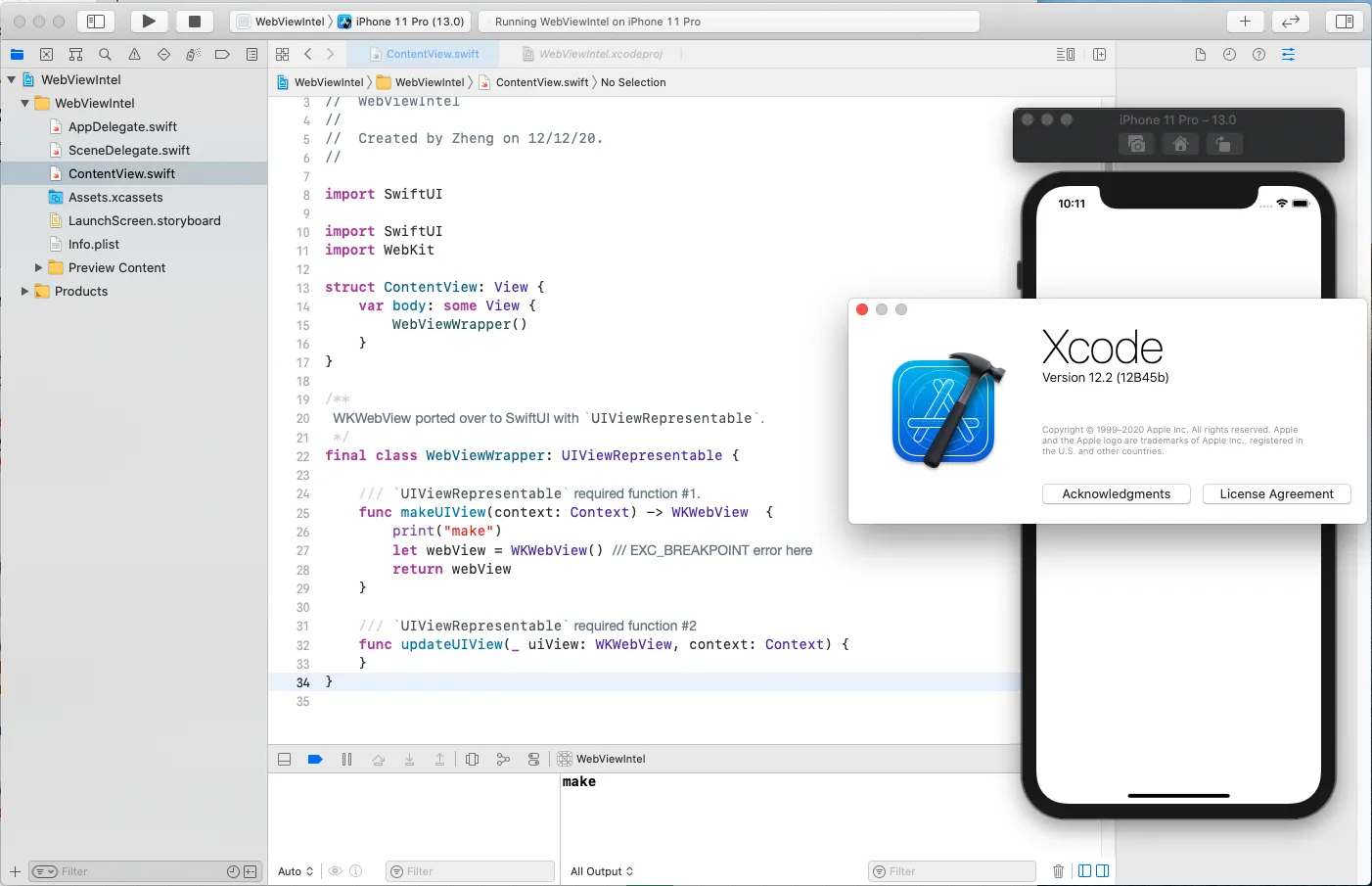
Task: Select AppDelegate.swift in the navigator
Action: pyautogui.click(x=122, y=126)
